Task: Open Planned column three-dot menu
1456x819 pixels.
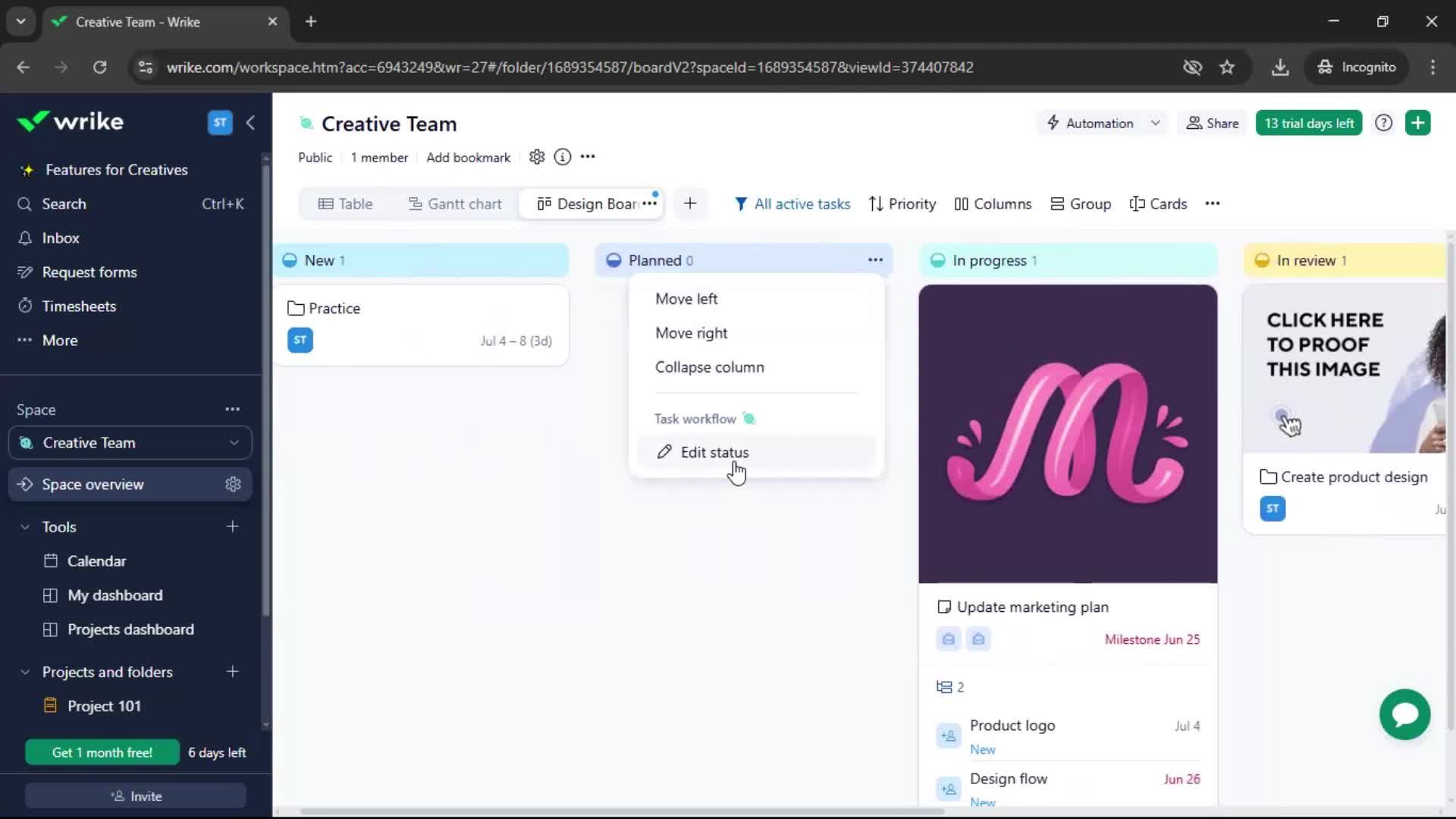Action: (875, 260)
